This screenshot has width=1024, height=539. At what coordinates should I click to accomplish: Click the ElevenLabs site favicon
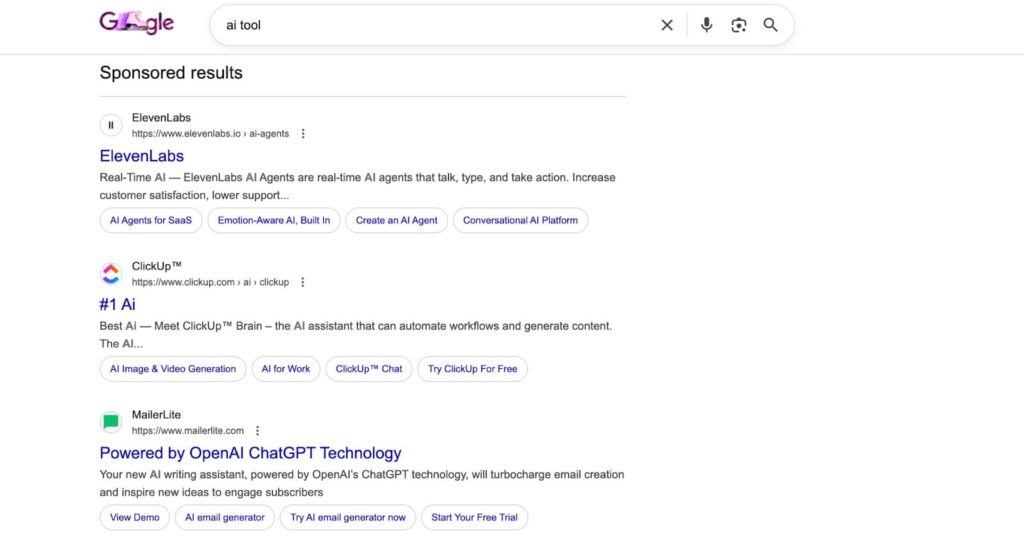(111, 125)
